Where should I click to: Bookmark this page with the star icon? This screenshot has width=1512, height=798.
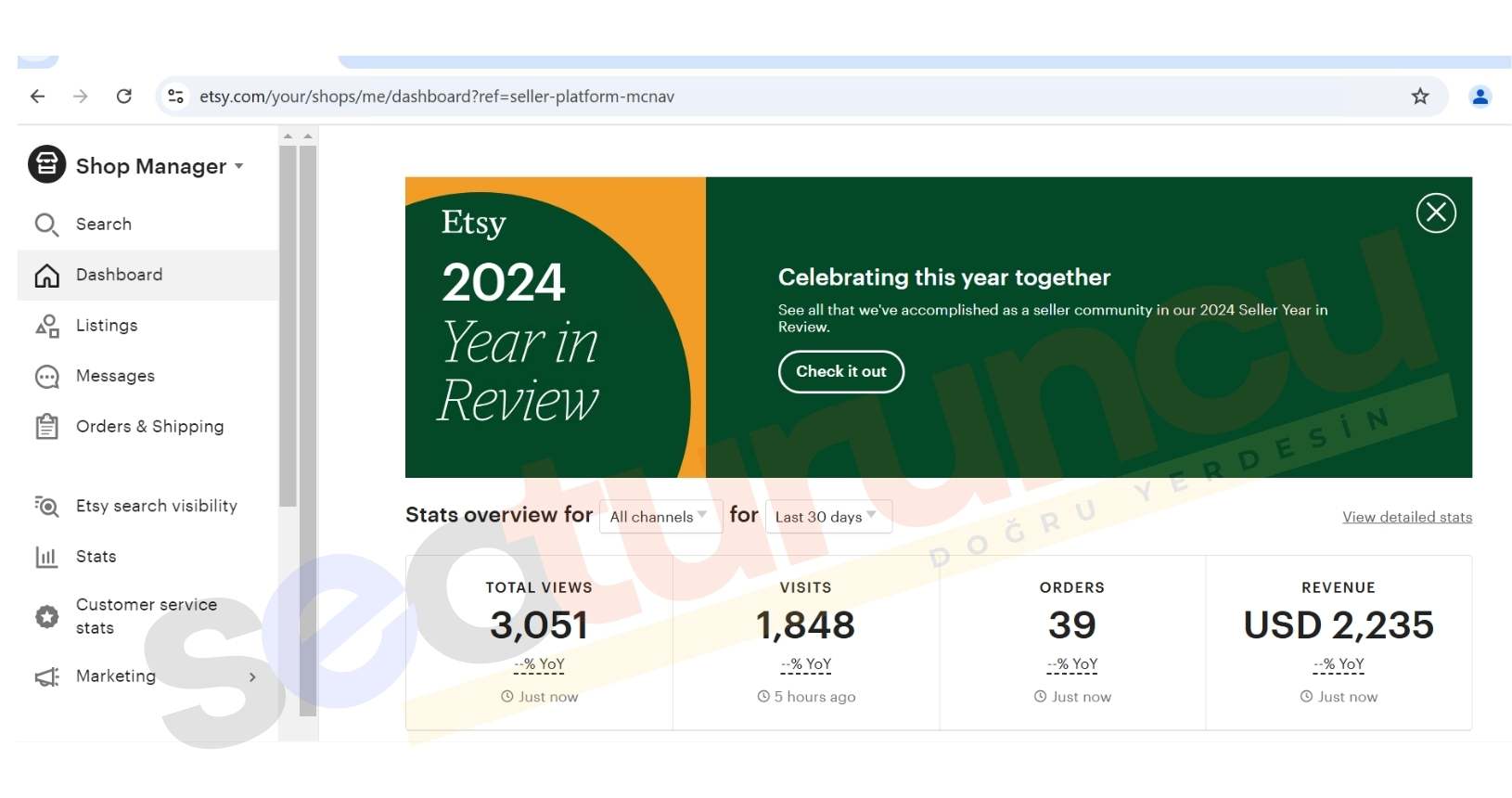point(1420,97)
